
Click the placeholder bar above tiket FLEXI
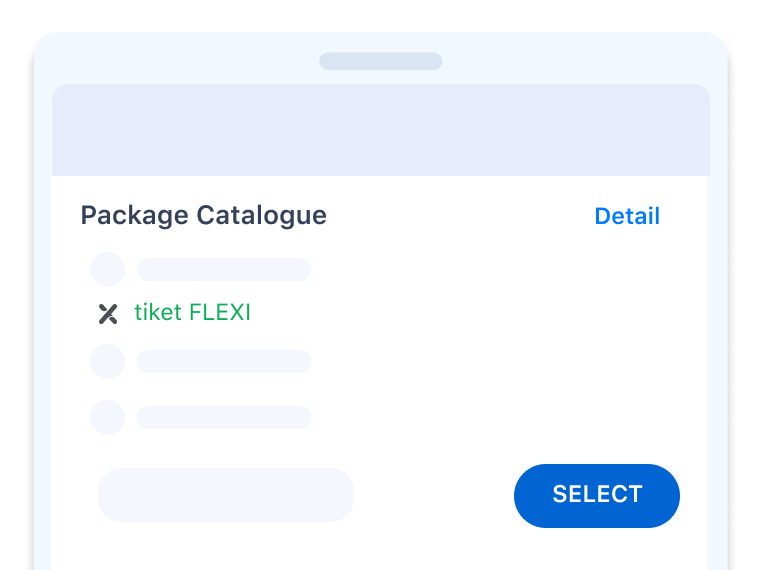tap(224, 269)
